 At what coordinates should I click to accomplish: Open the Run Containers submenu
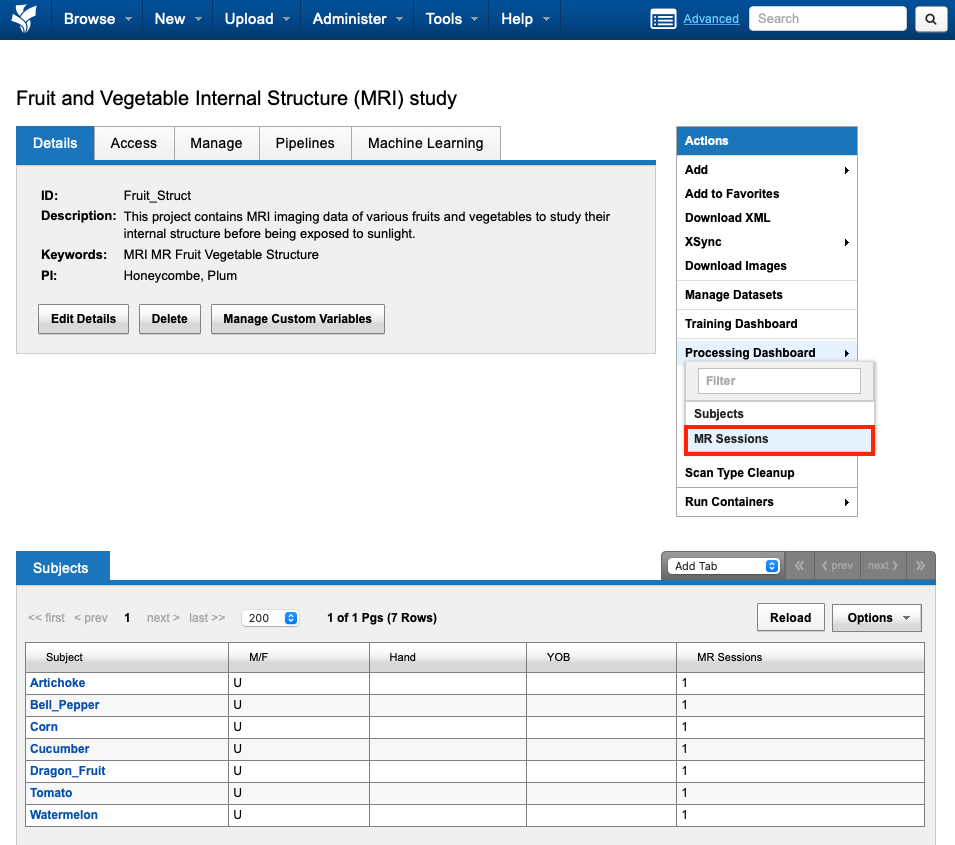[766, 502]
